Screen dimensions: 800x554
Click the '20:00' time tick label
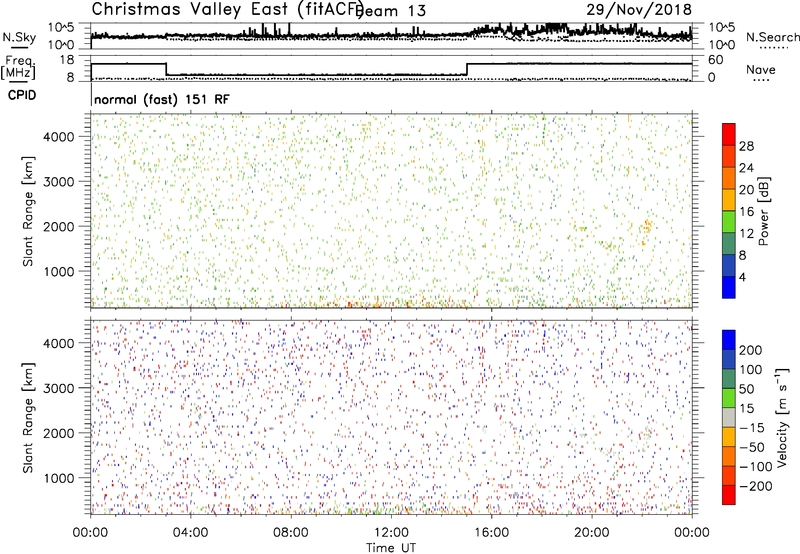tap(591, 533)
